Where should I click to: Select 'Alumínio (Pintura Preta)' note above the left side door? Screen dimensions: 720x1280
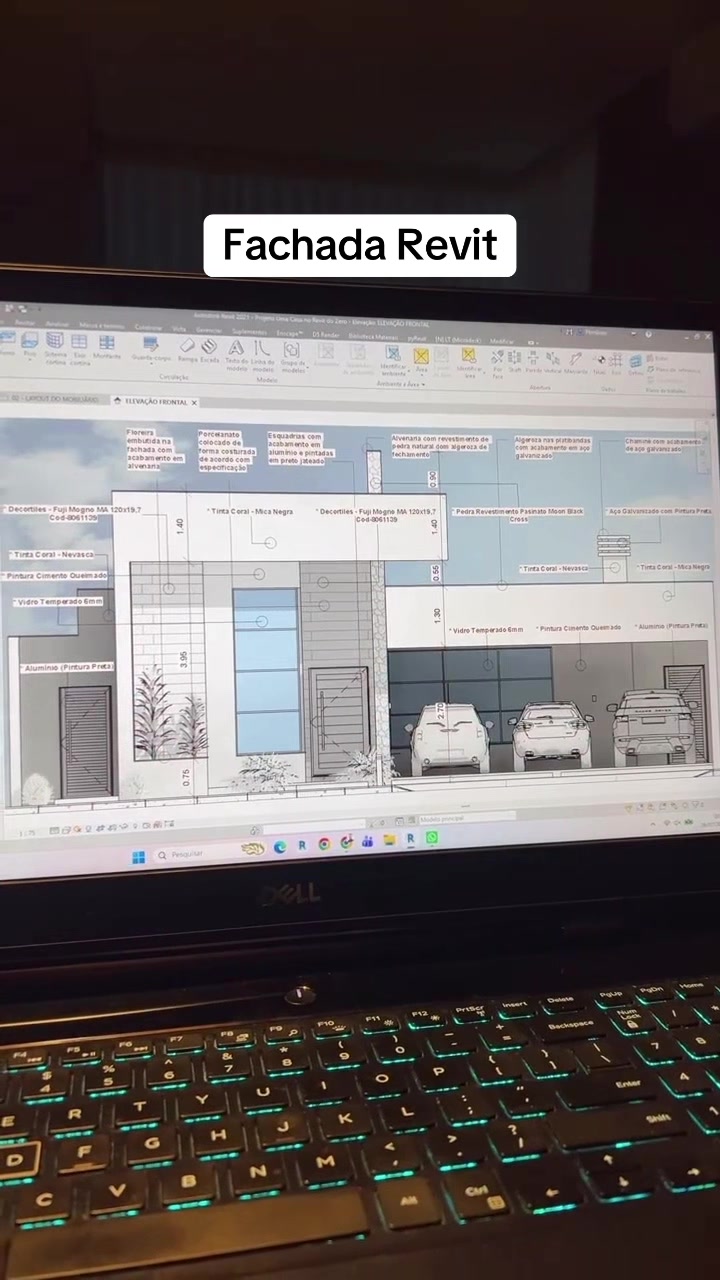coord(66,666)
